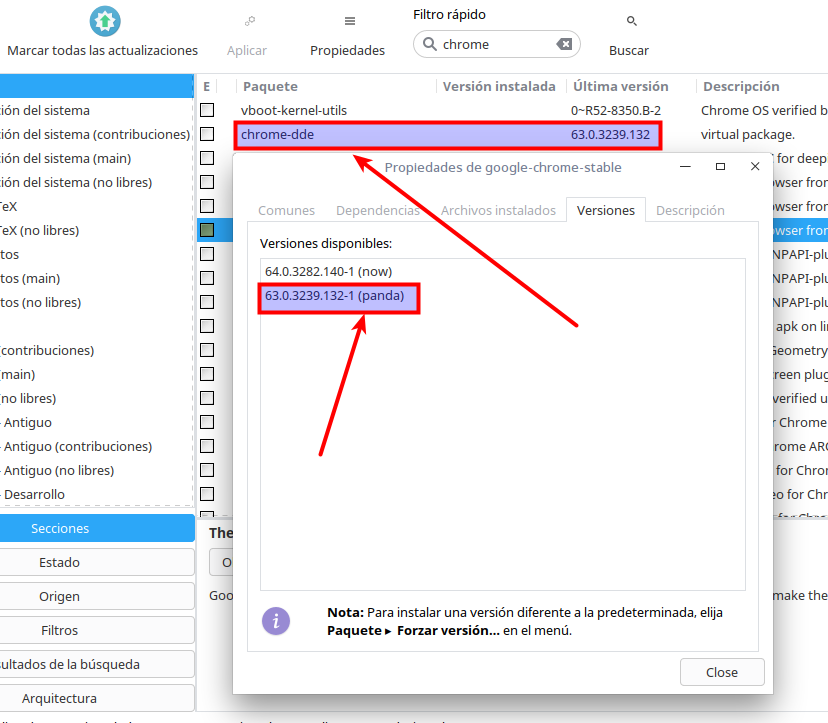Clear the quick filter text
The image size is (828, 723).
click(564, 44)
